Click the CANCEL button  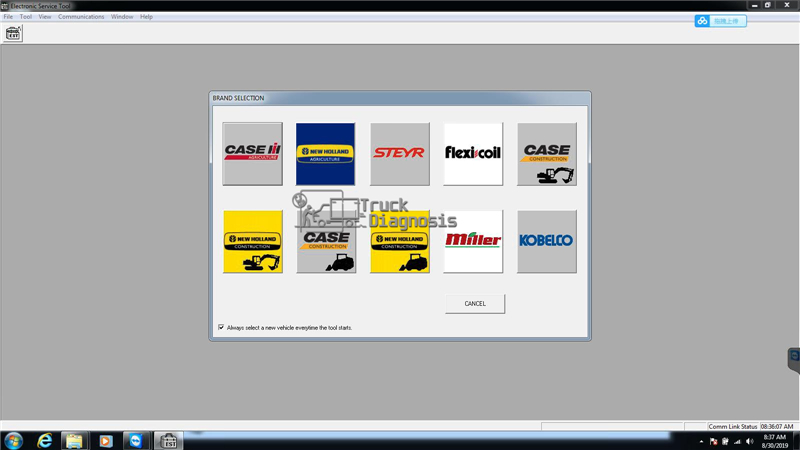(x=475, y=304)
